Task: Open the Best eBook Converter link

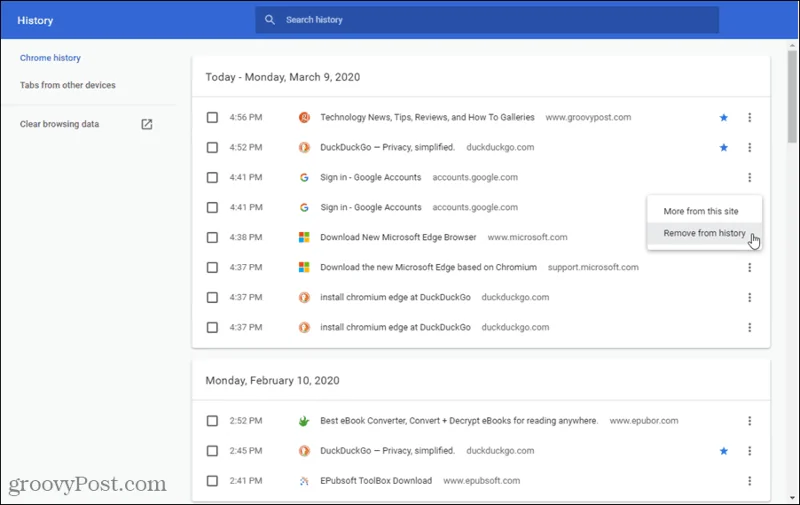Action: click(x=459, y=421)
